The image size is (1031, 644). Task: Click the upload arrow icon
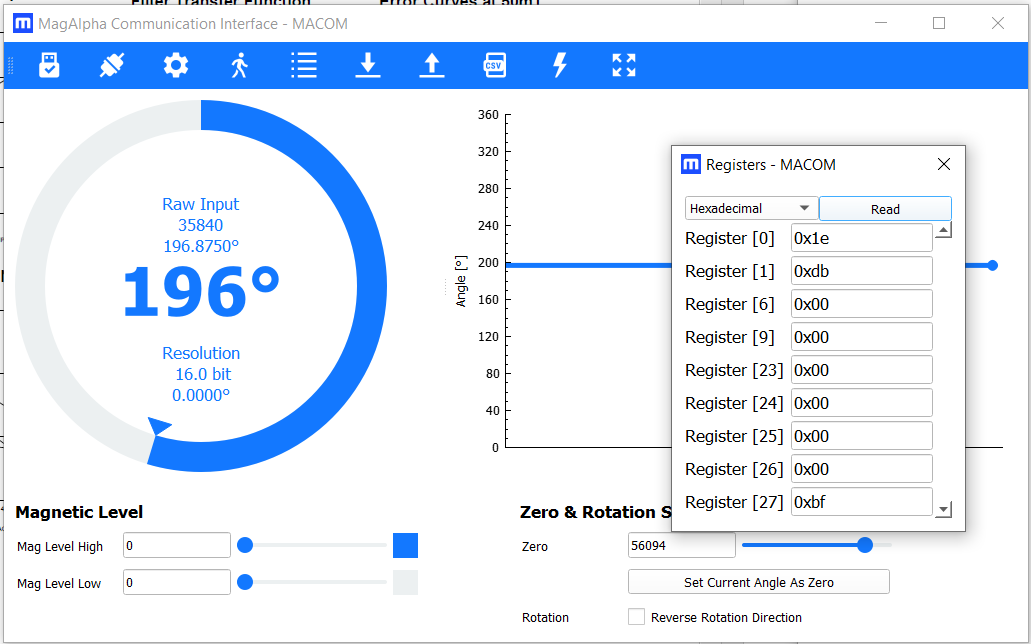click(431, 66)
